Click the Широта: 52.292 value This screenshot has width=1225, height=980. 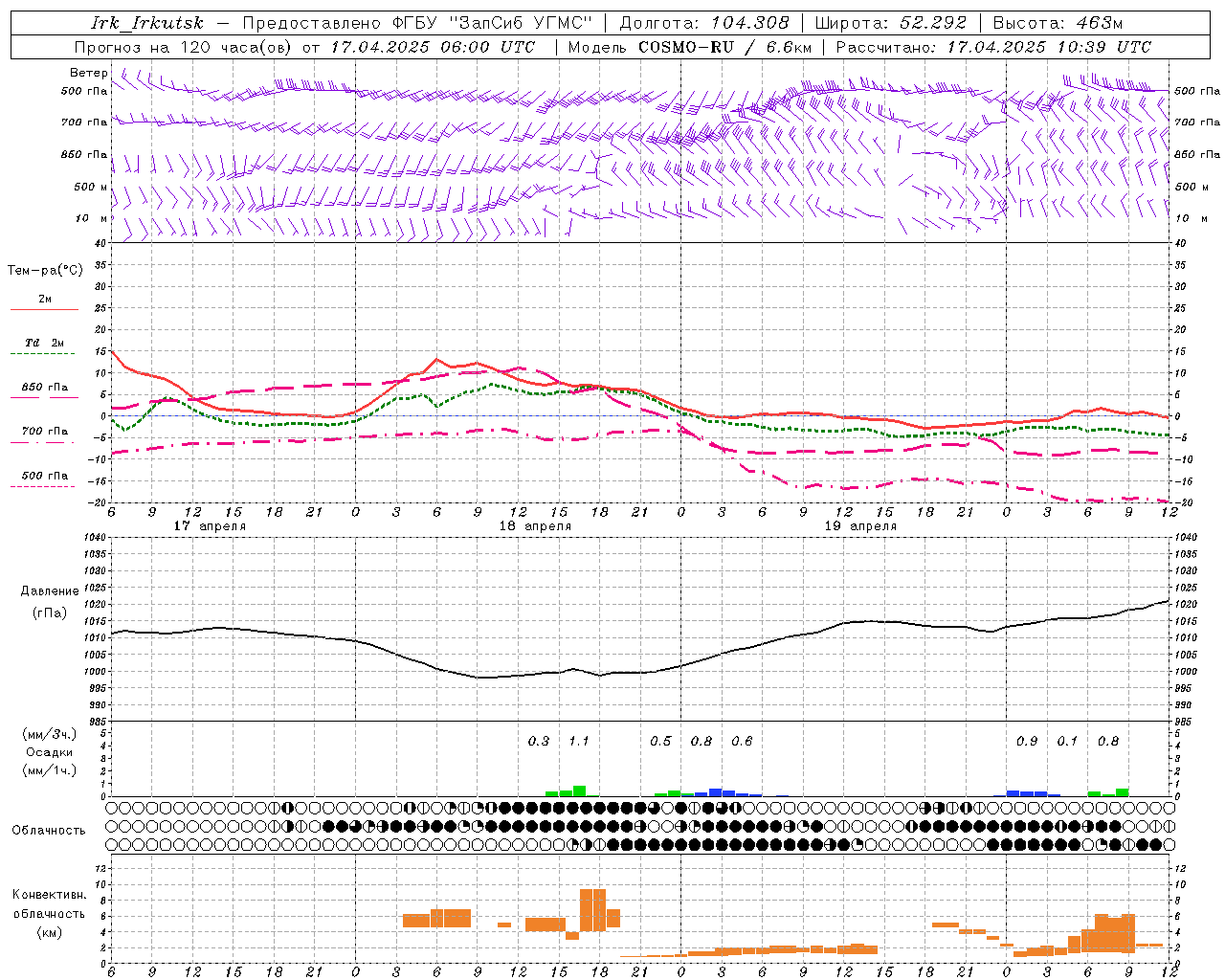click(x=891, y=23)
